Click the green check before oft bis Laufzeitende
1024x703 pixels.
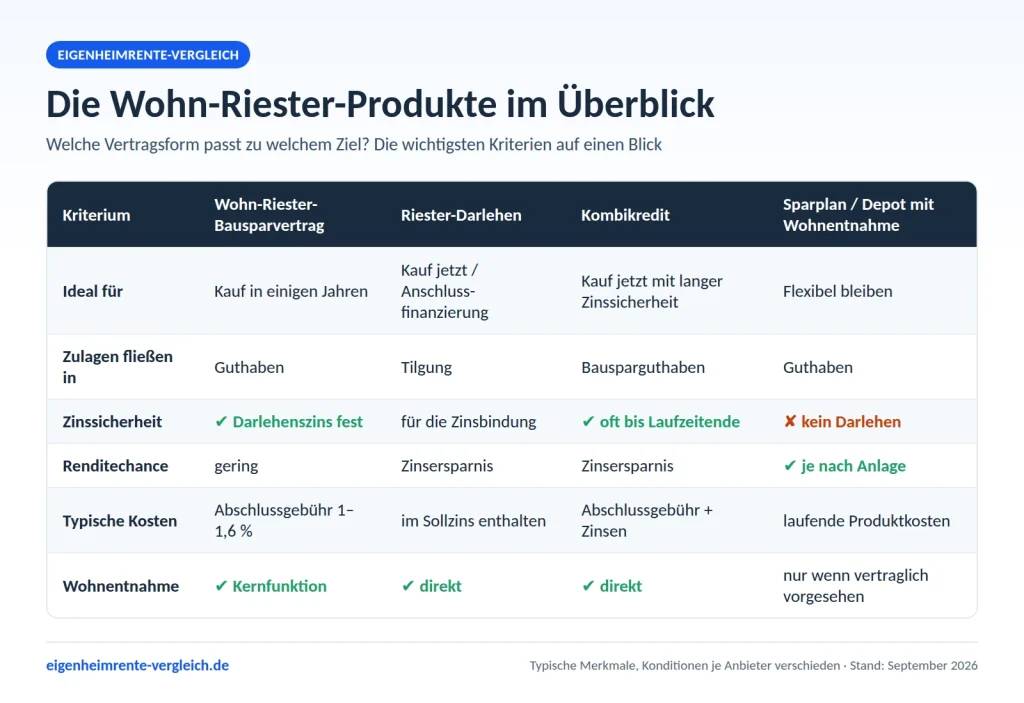click(588, 422)
